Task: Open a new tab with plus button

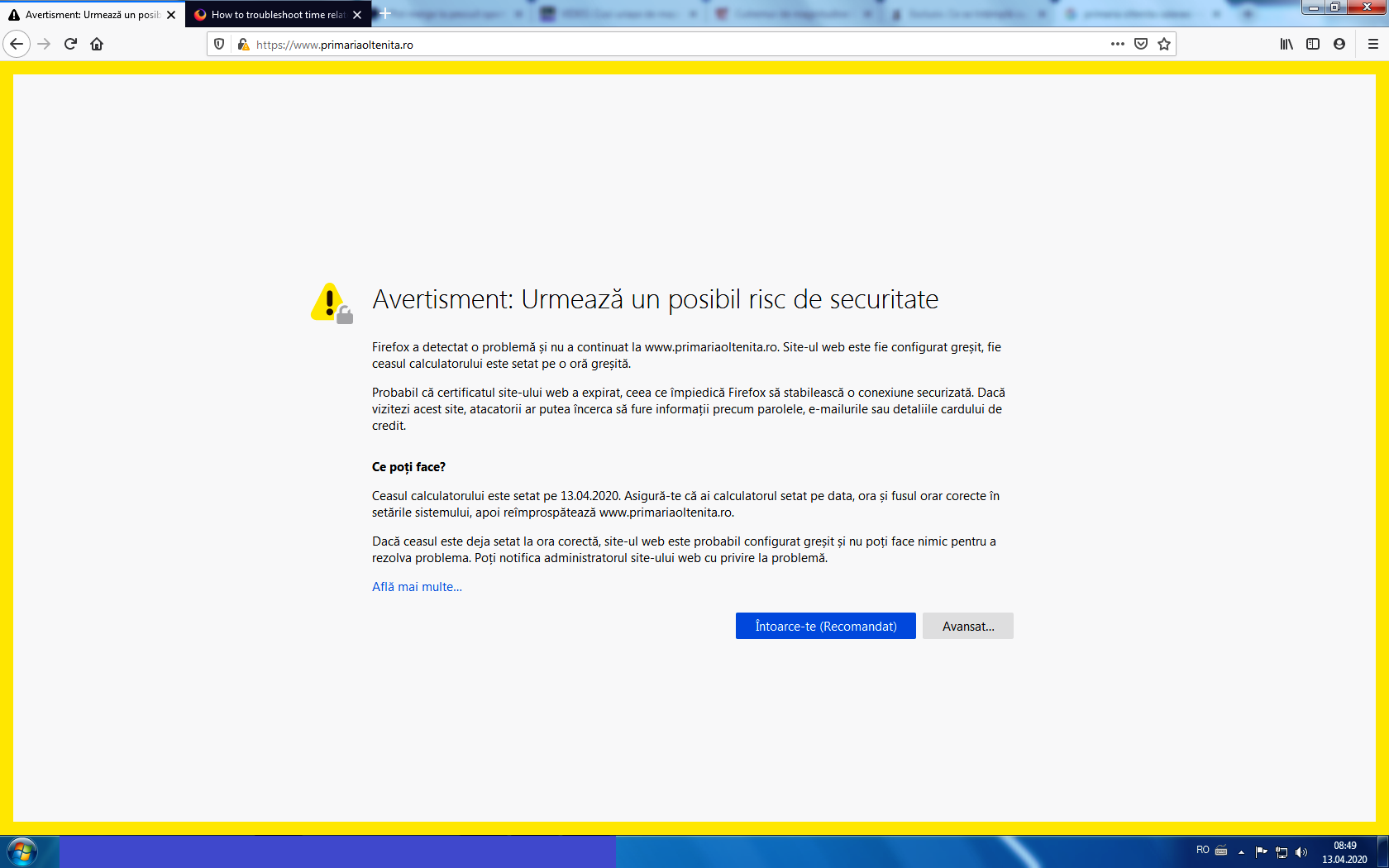Action: 385,13
